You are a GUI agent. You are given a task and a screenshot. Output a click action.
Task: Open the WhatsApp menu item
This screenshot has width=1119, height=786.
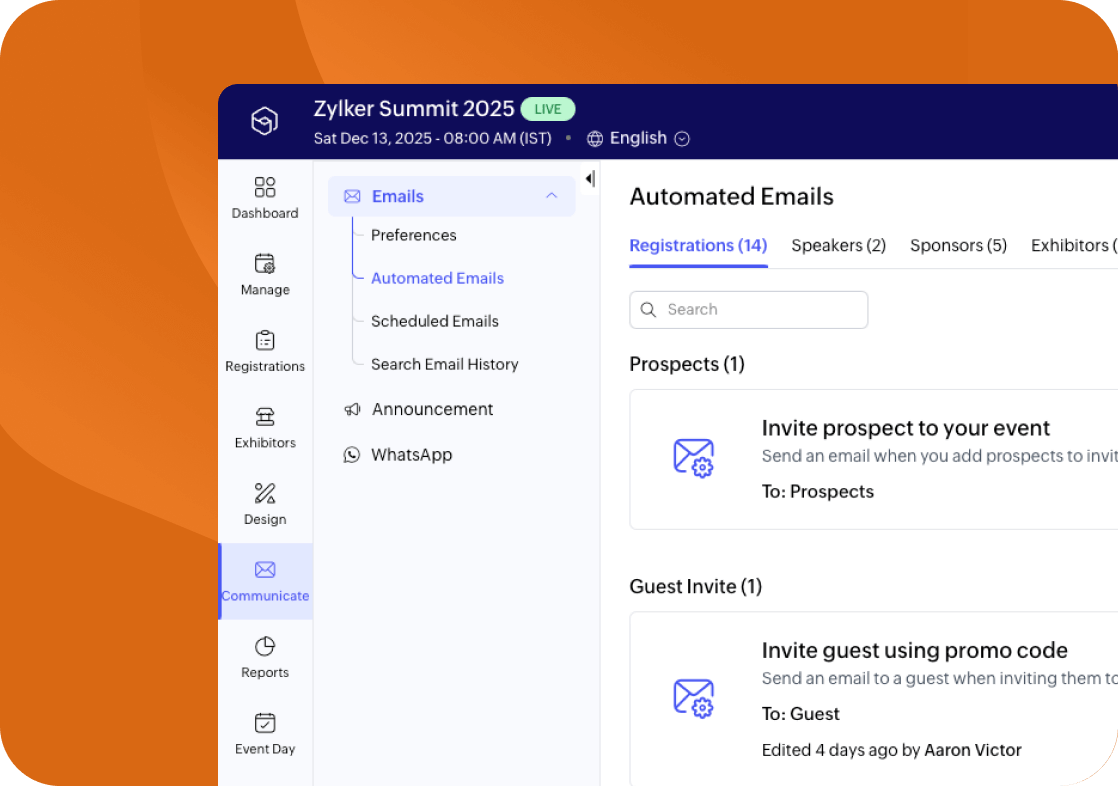tap(412, 455)
